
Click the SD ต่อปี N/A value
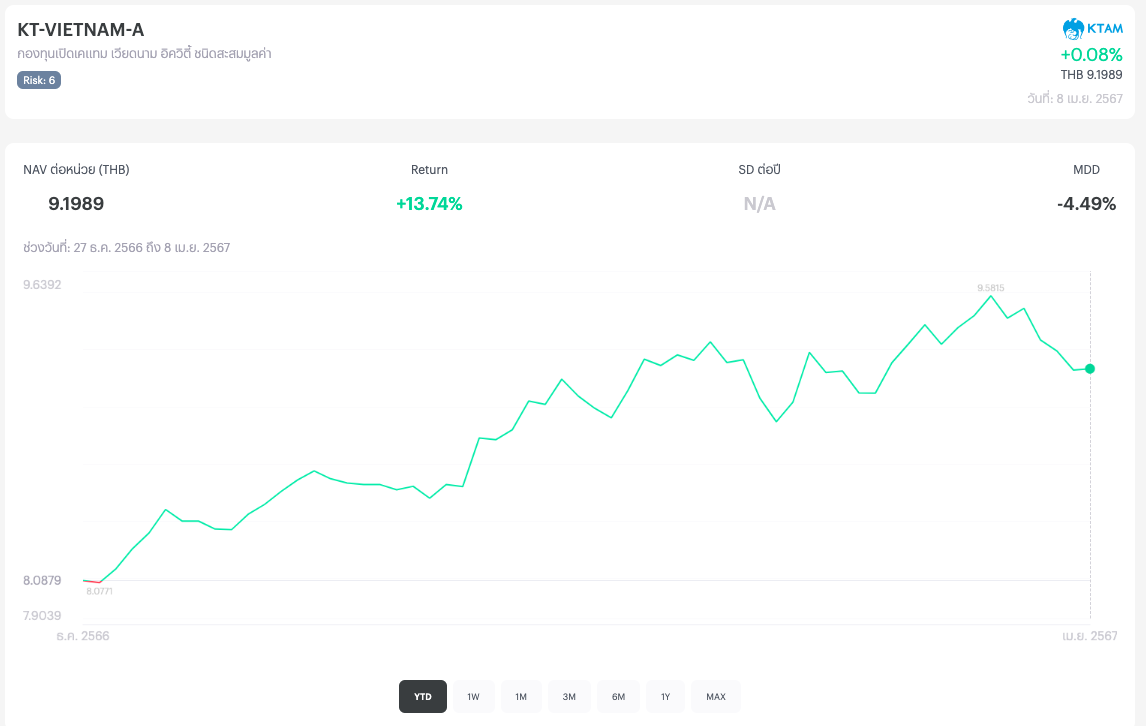759,204
